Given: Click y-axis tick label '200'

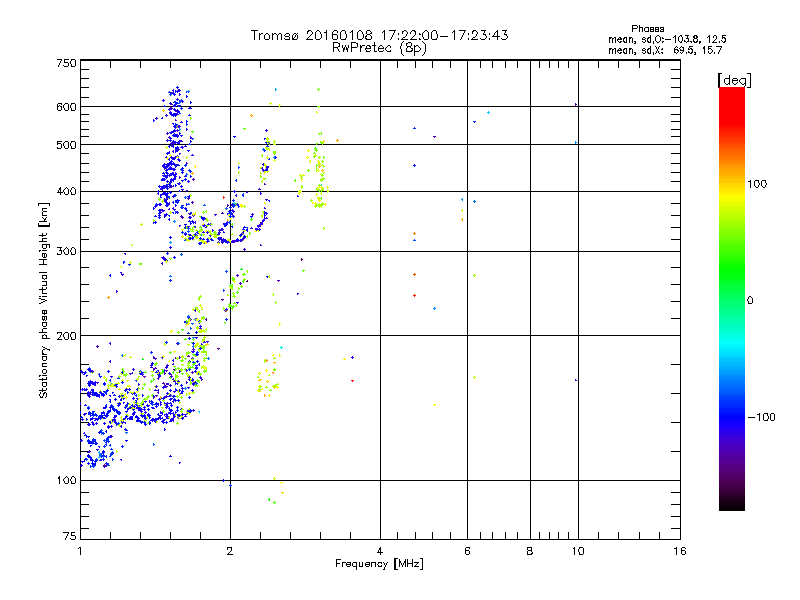Looking at the screenshot, I should click(x=66, y=336).
